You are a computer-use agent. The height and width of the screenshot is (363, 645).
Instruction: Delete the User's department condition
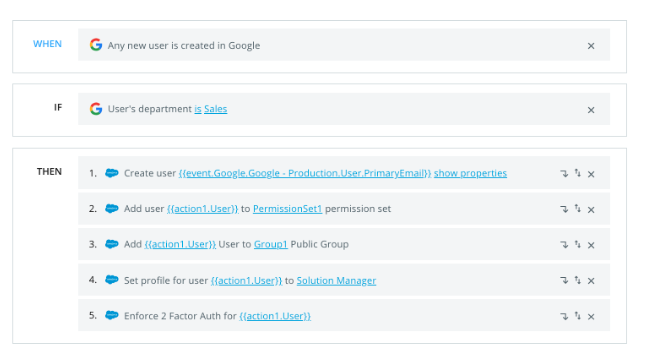coord(591,110)
